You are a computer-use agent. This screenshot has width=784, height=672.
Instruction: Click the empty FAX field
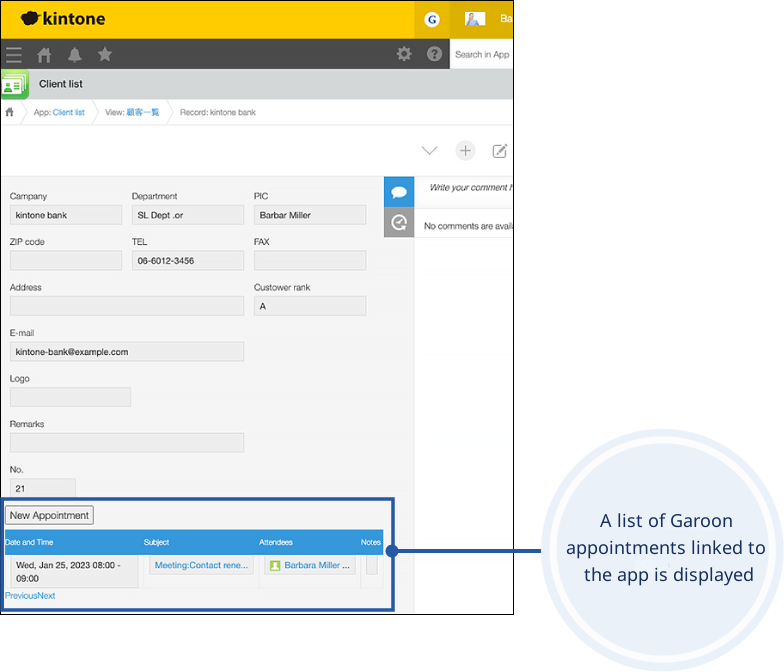310,260
